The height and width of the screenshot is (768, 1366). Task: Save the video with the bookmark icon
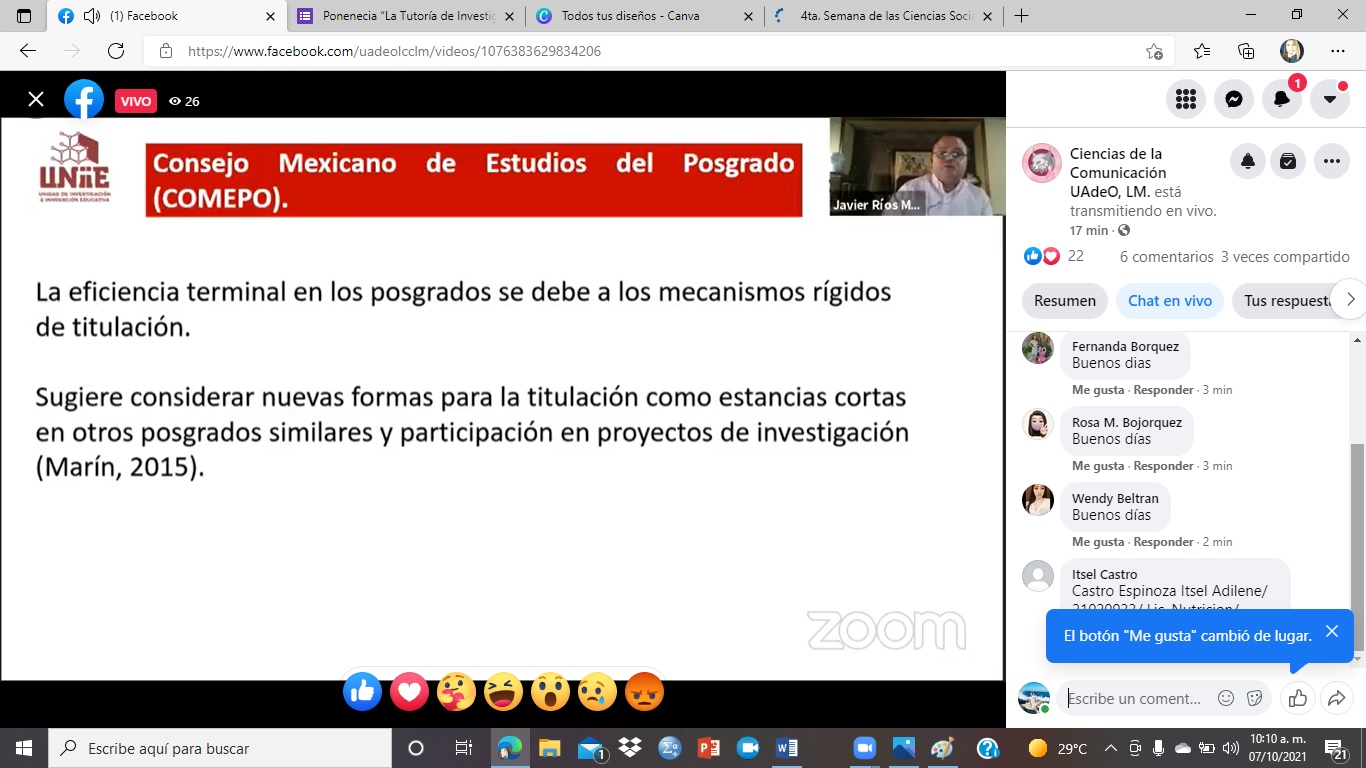coord(1288,161)
